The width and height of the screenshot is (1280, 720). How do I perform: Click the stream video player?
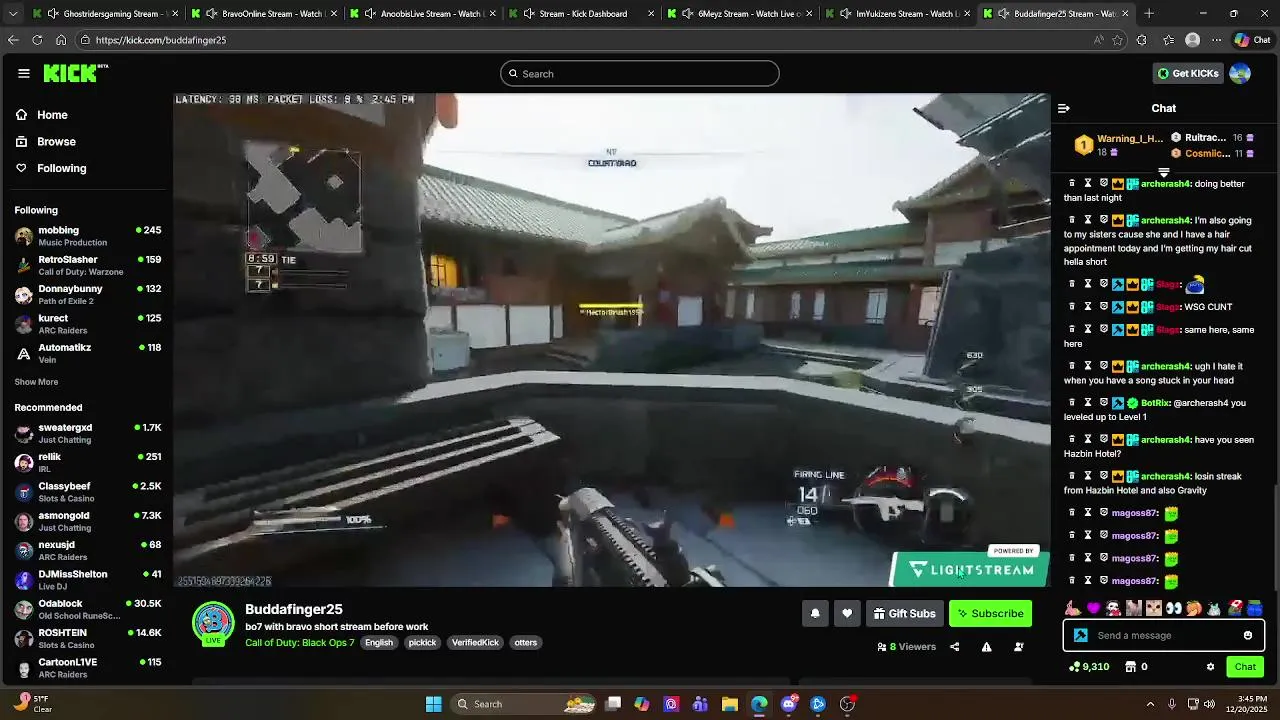612,340
